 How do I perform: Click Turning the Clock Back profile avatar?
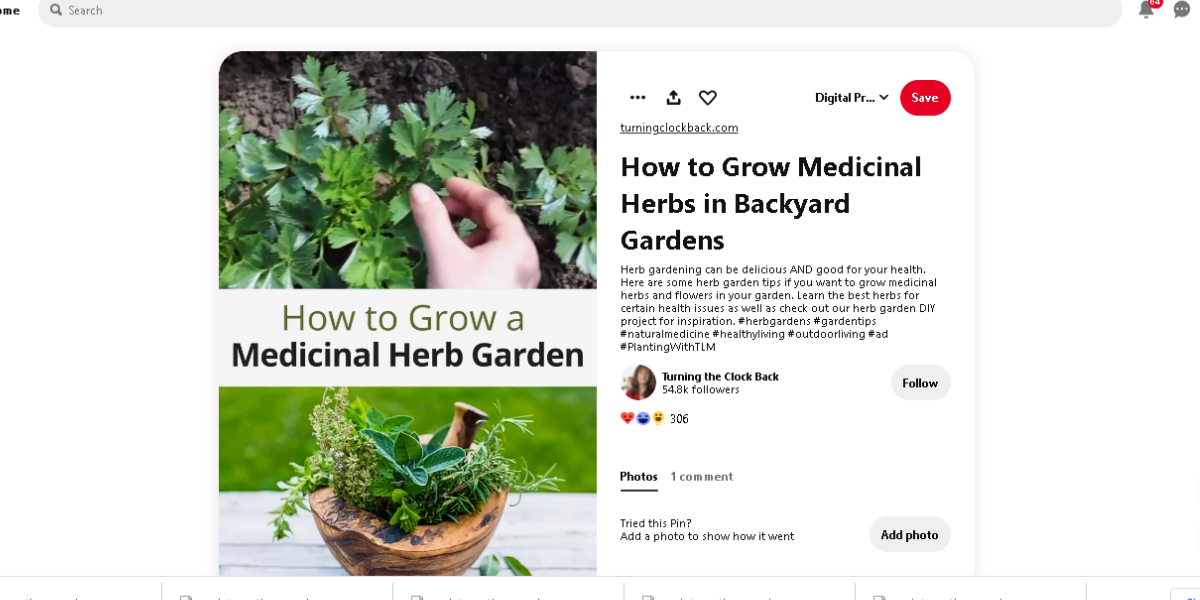click(638, 383)
